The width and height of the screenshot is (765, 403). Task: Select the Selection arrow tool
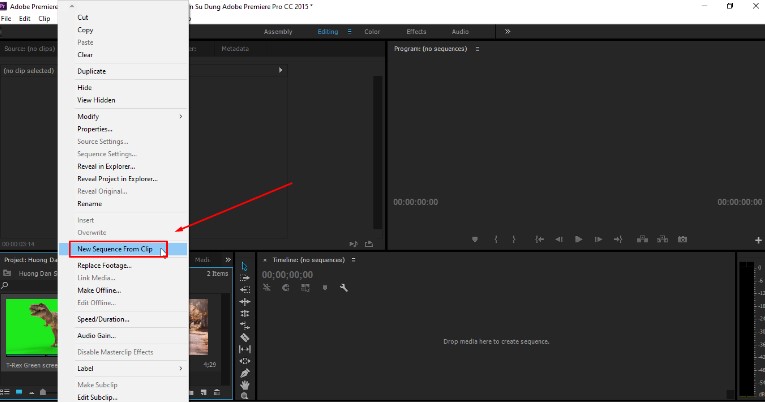point(245,266)
